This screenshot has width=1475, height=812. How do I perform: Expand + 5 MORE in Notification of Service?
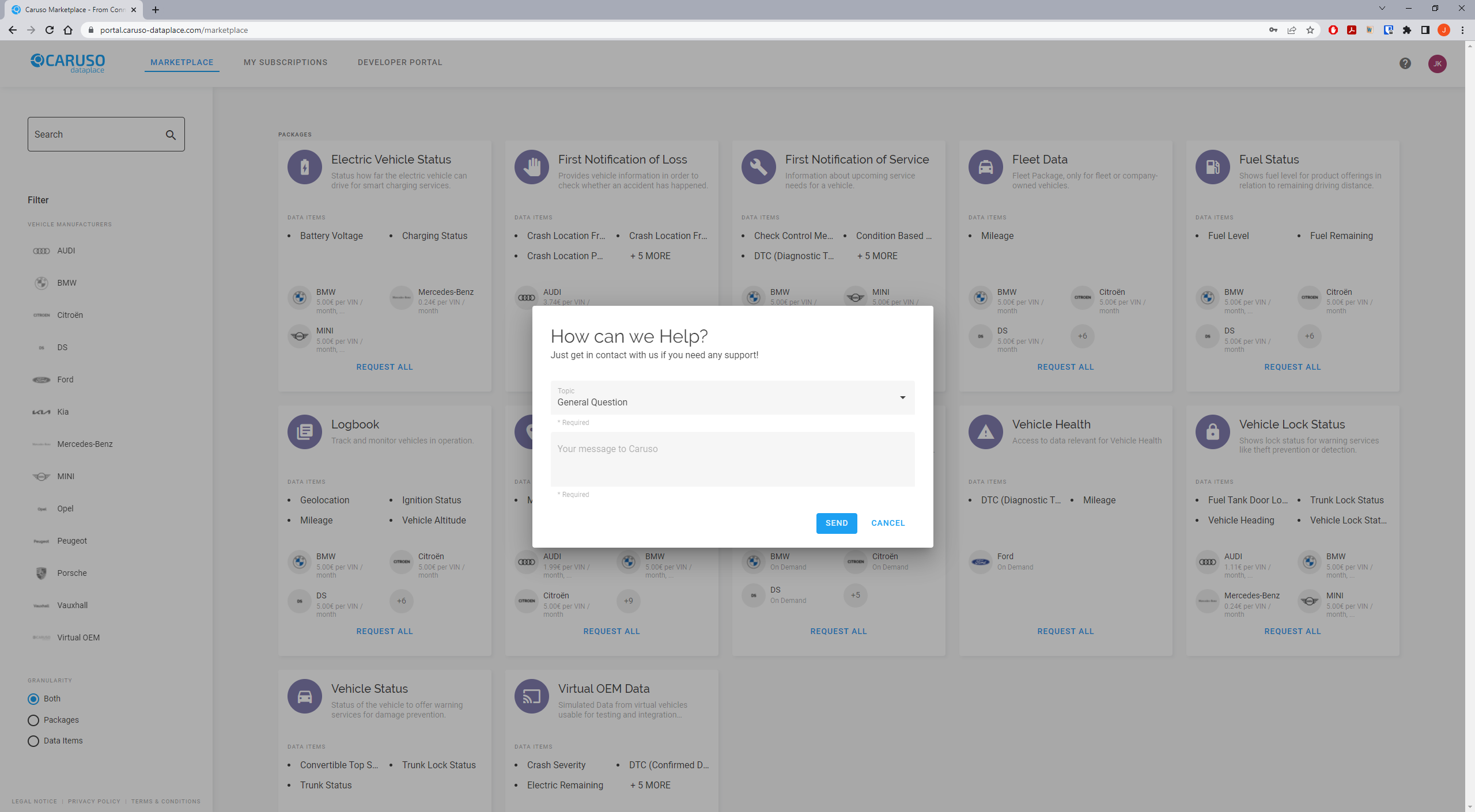pyautogui.click(x=877, y=256)
